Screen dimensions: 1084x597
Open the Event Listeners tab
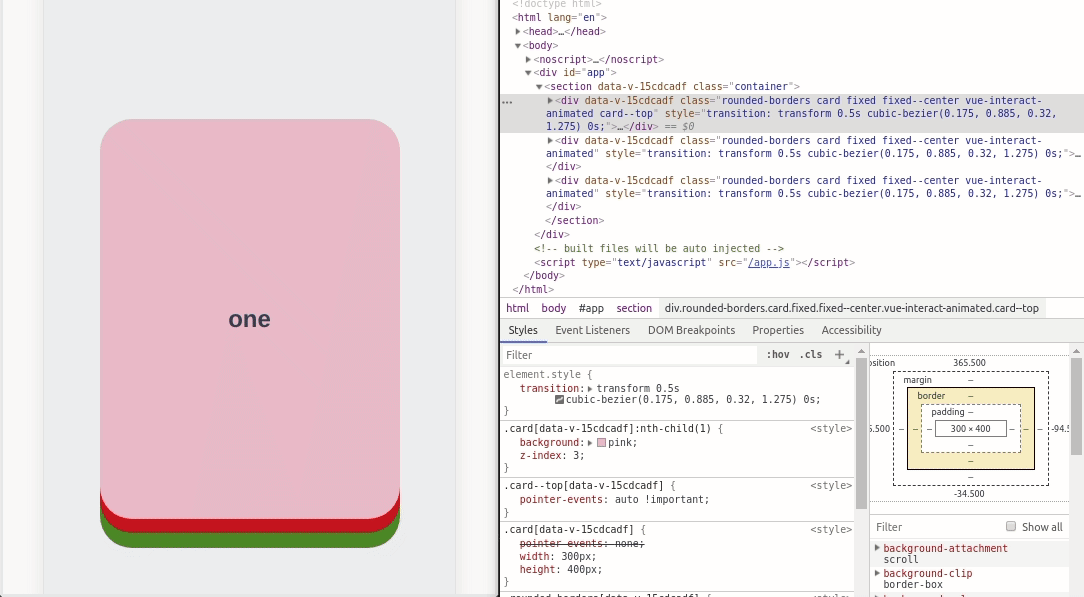[592, 330]
